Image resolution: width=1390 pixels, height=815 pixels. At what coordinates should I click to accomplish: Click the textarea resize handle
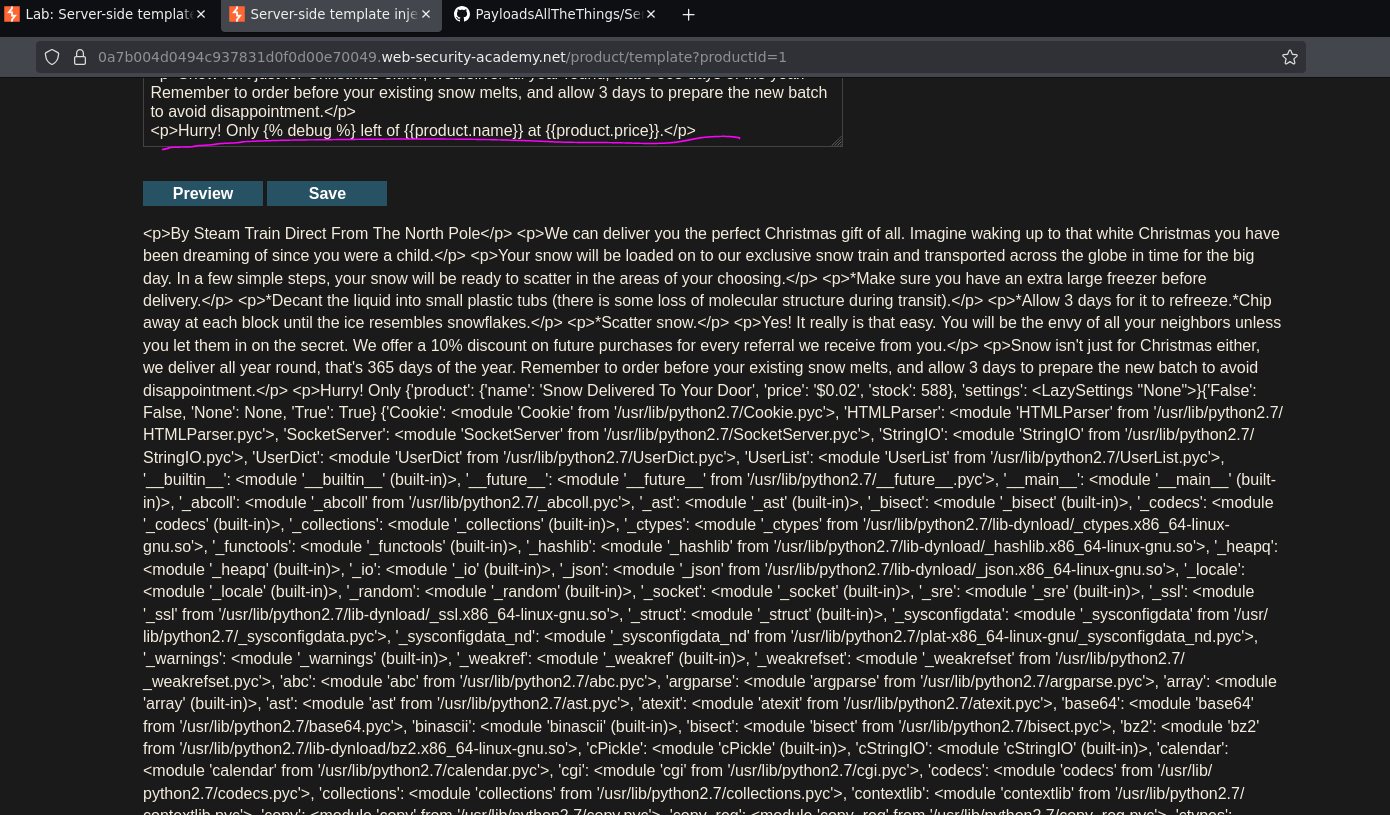pyautogui.click(x=836, y=141)
